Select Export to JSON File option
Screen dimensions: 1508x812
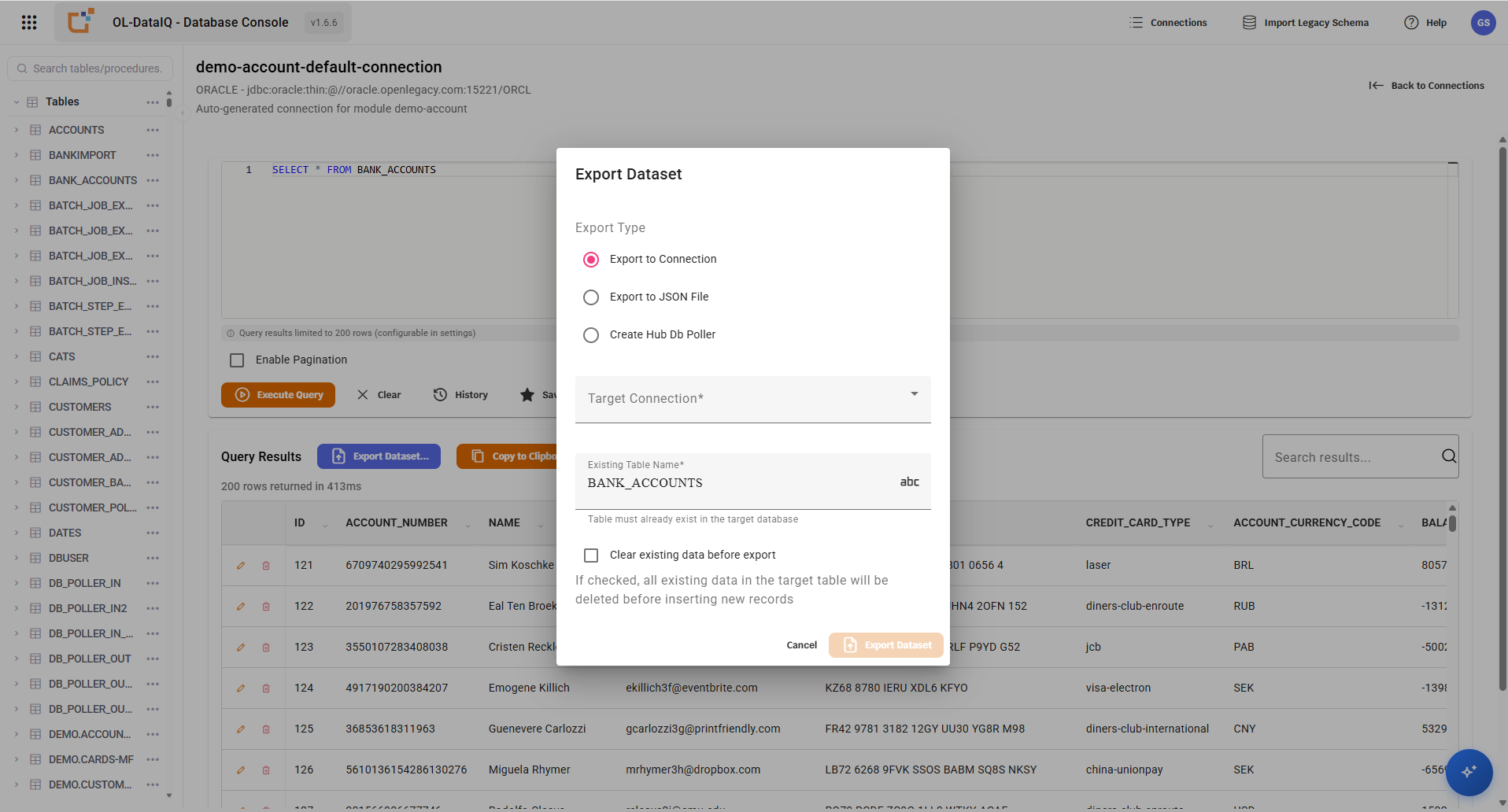point(591,297)
